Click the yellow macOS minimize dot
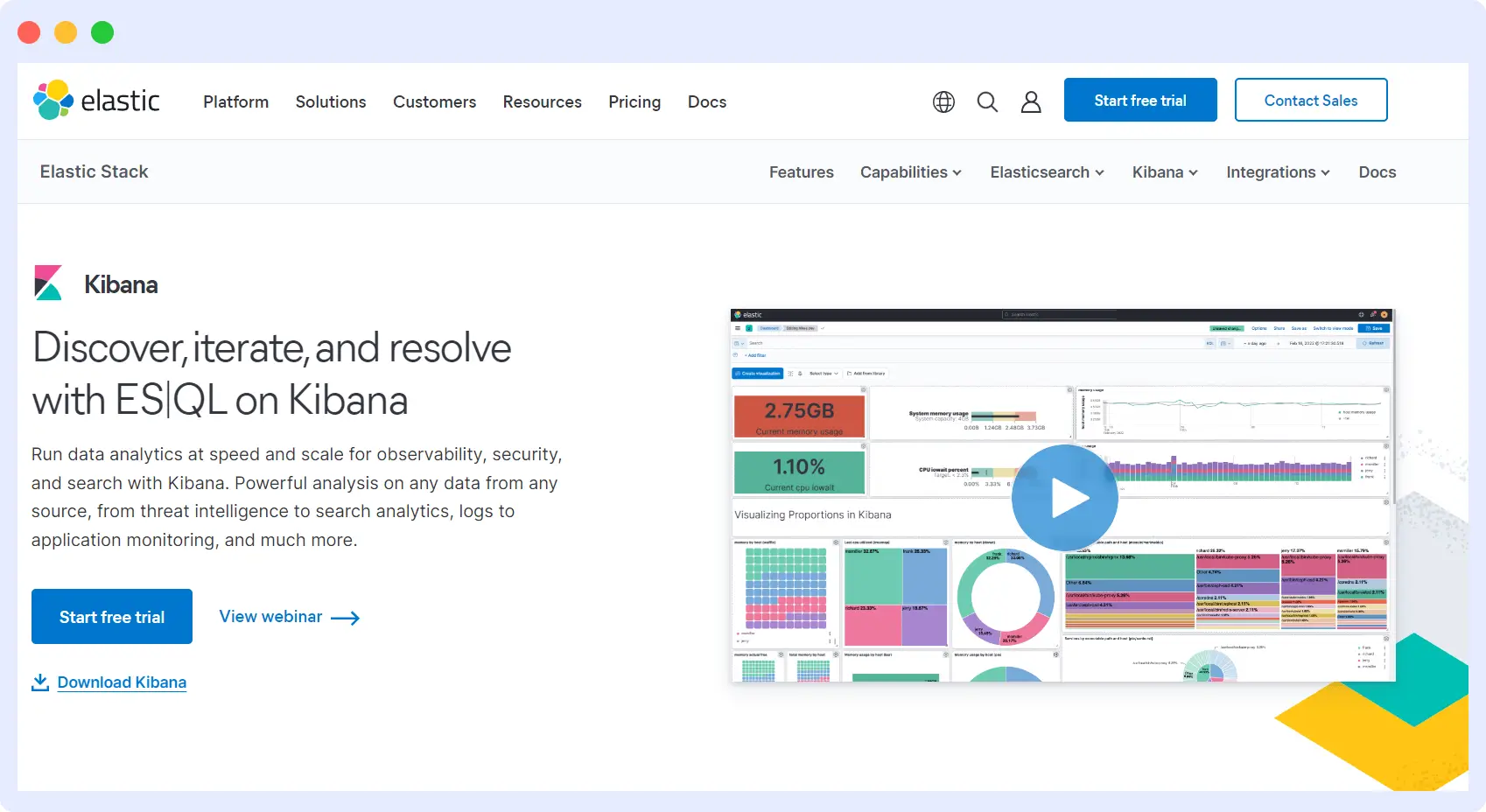 (66, 32)
